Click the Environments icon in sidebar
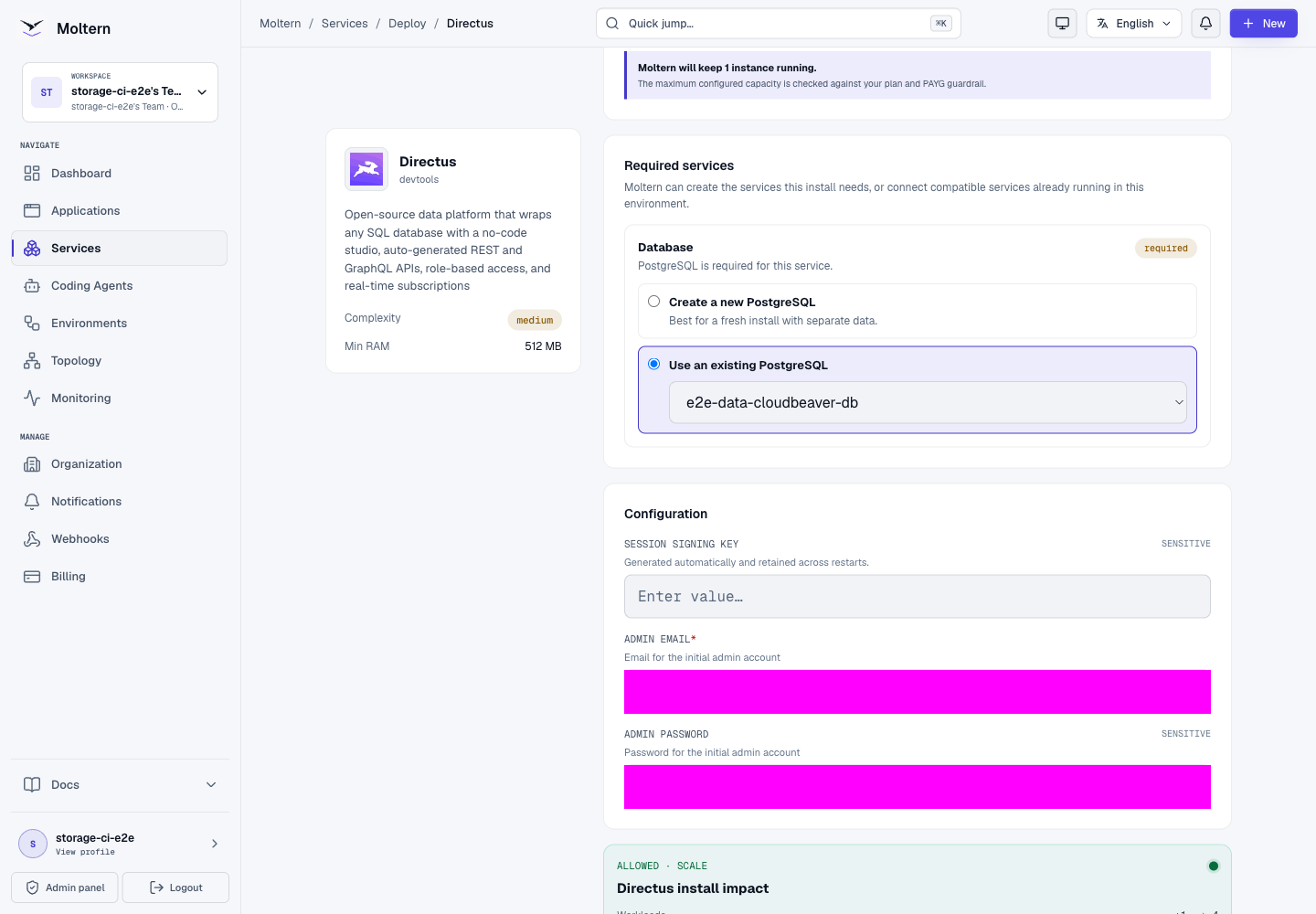Screen dimensions: 1316x914 pos(32,324)
